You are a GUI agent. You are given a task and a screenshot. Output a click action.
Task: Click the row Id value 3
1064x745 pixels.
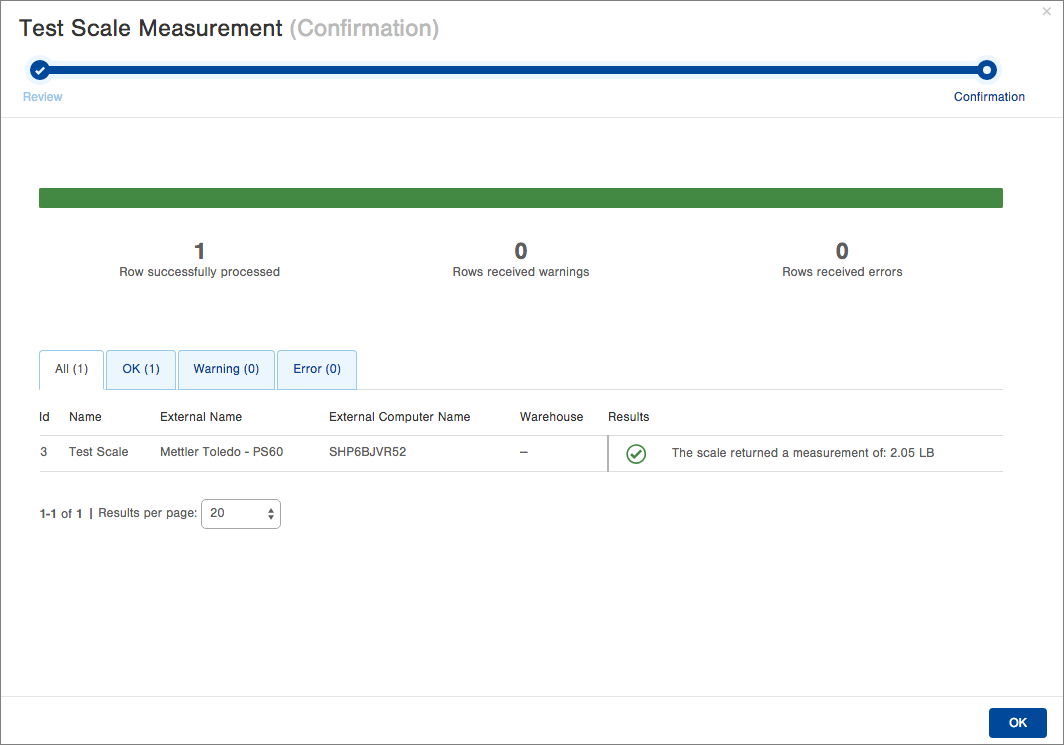(x=43, y=452)
